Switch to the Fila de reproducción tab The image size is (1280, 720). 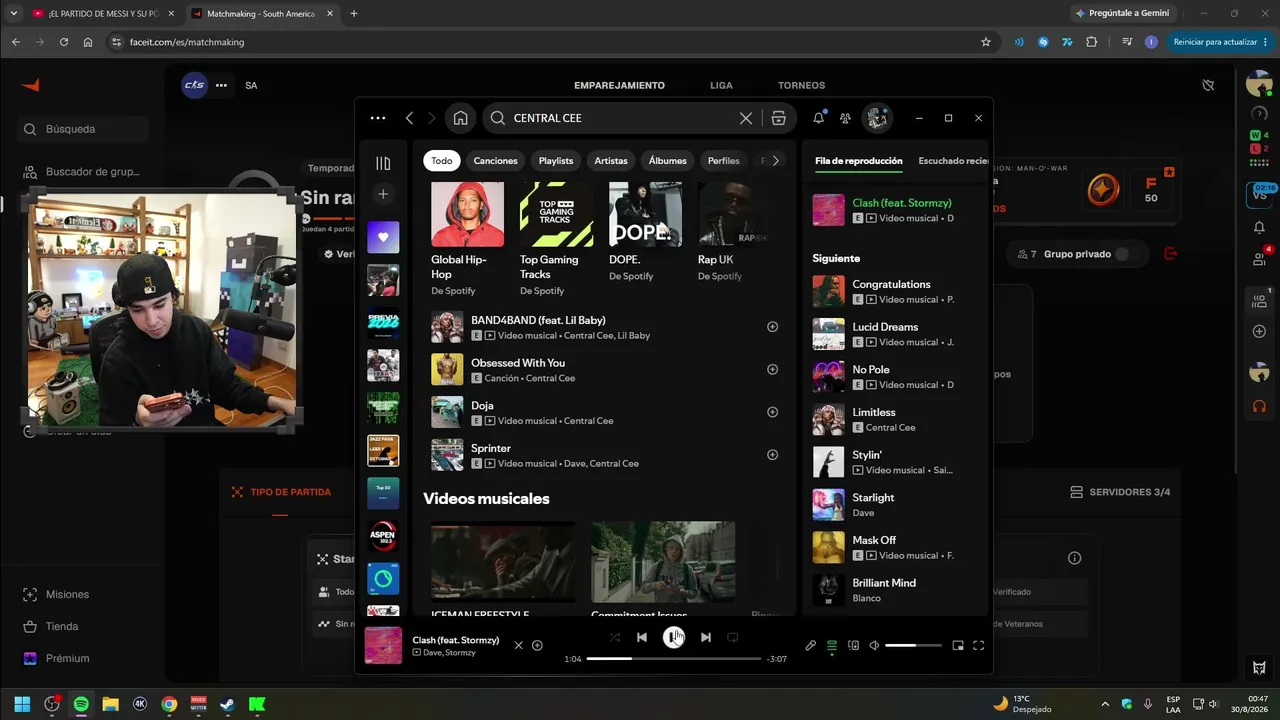point(859,161)
